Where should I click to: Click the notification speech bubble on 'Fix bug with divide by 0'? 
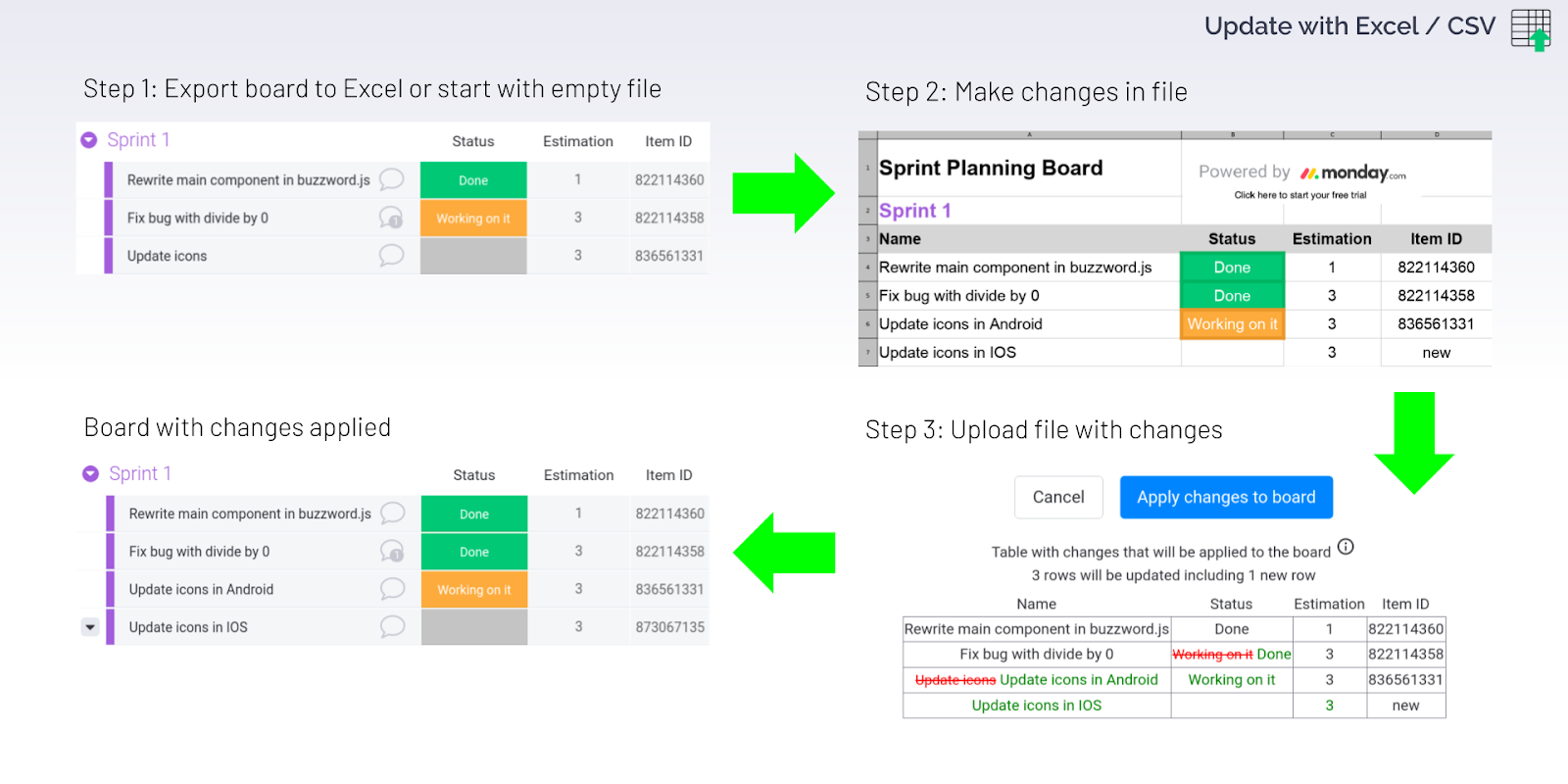tap(390, 218)
